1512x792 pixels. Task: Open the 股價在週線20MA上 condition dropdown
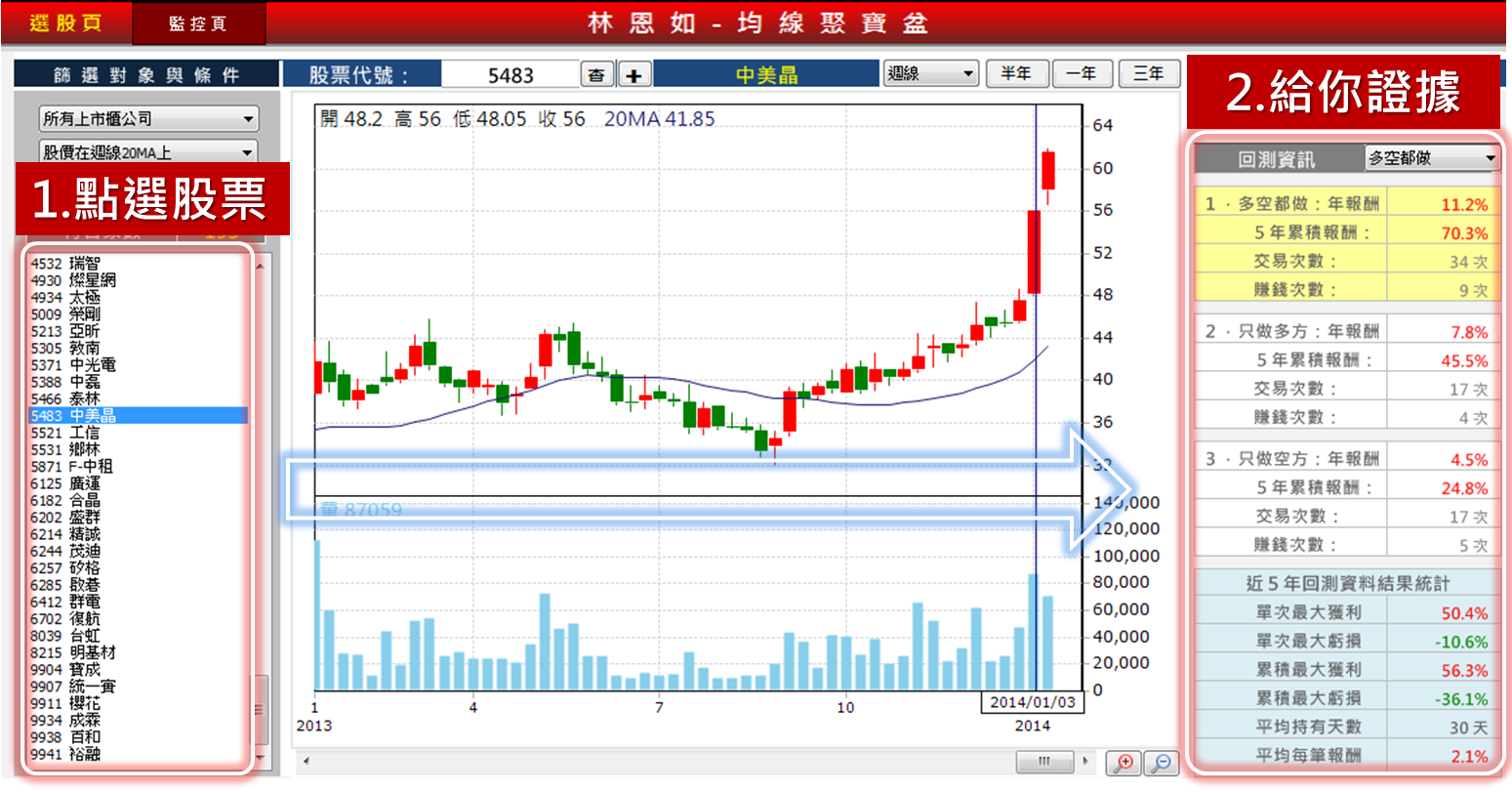point(148,152)
